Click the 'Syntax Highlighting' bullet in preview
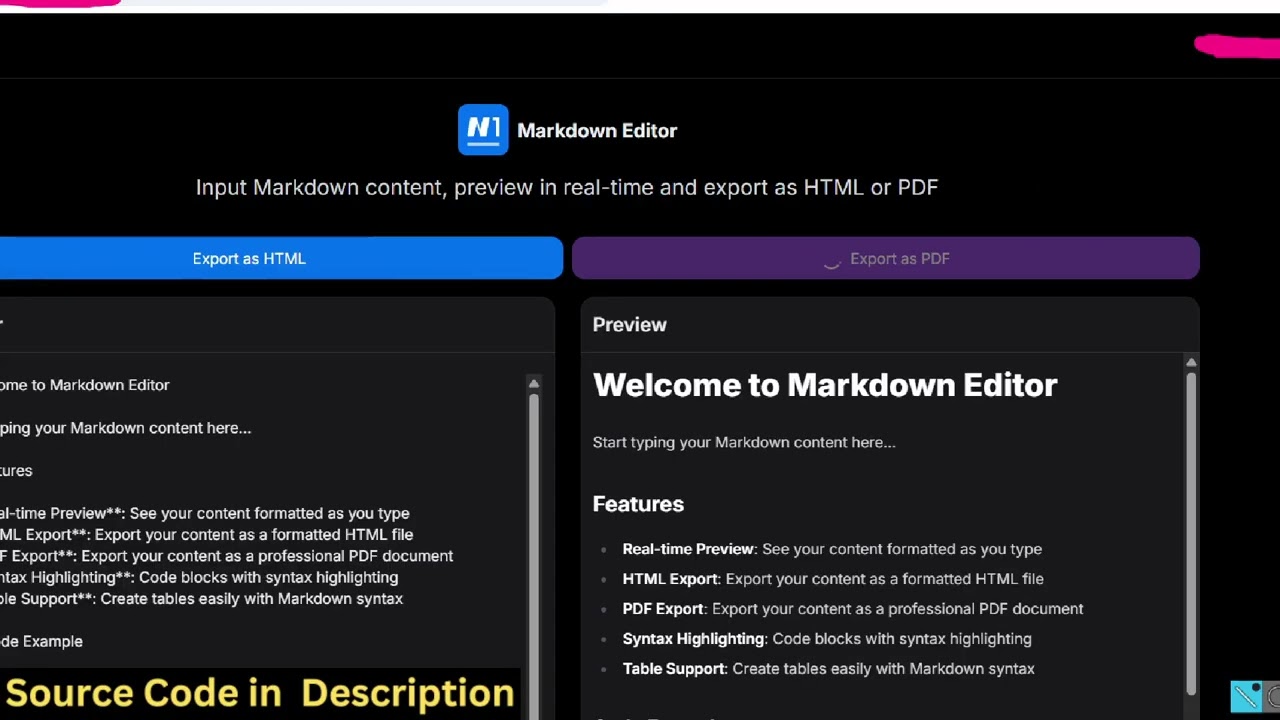The width and height of the screenshot is (1280, 720). point(827,639)
